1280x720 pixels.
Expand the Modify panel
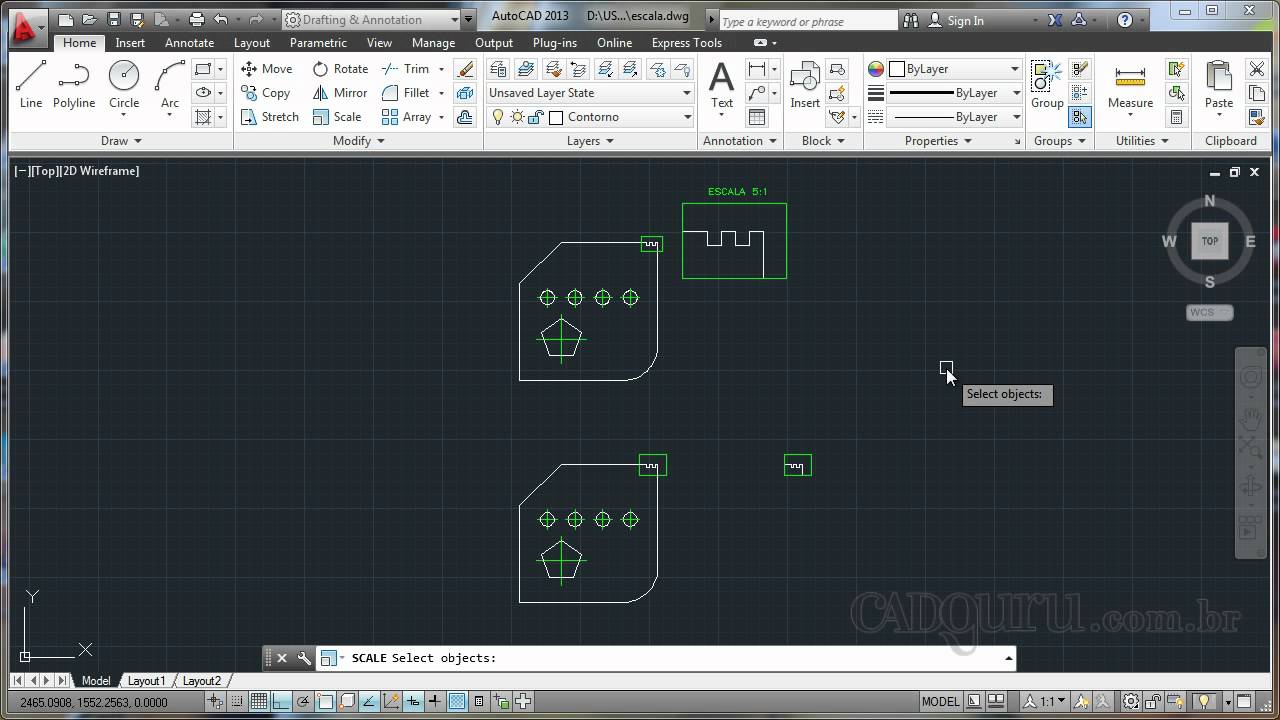coord(359,141)
